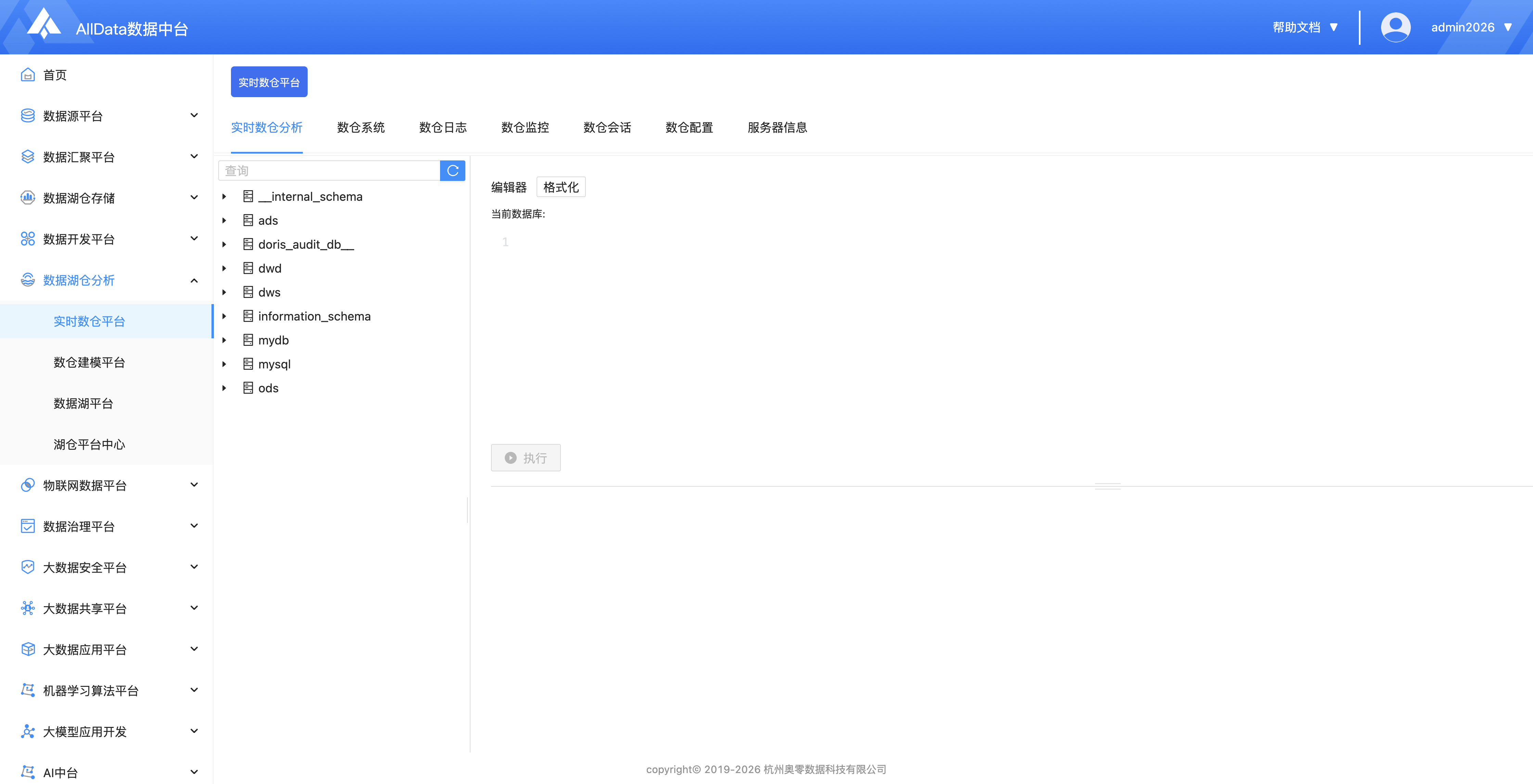Click the database icon beside information_schema
Image resolution: width=1533 pixels, height=784 pixels.
point(248,316)
